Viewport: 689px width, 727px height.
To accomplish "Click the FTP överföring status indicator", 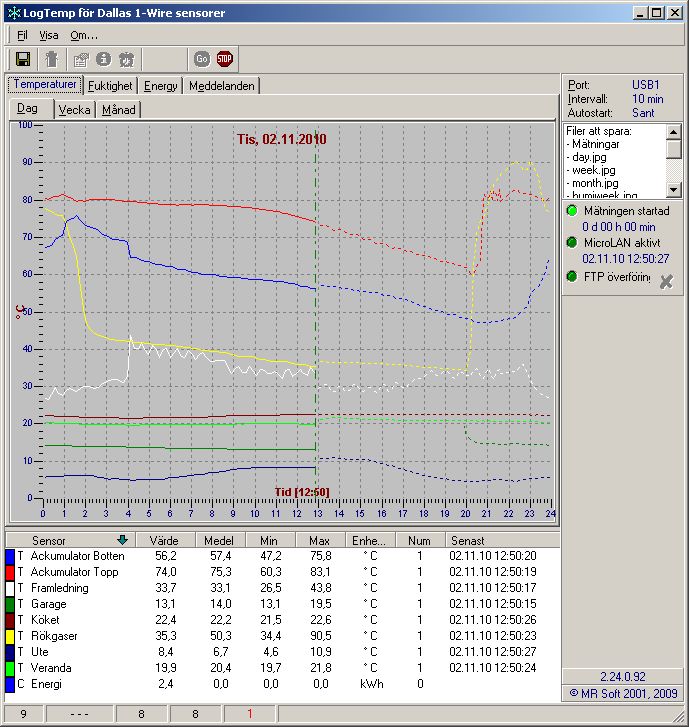I will click(572, 277).
